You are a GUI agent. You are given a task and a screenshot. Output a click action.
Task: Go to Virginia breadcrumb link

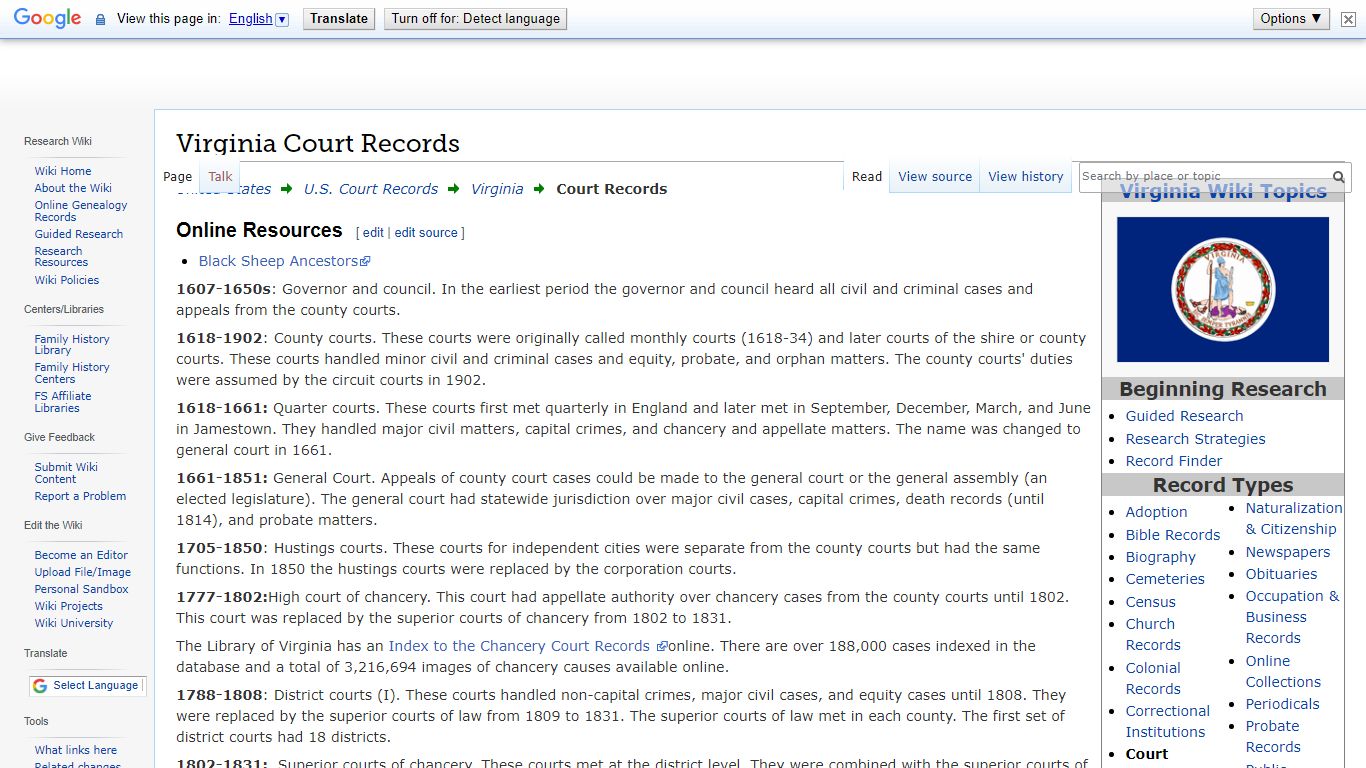[x=497, y=189]
